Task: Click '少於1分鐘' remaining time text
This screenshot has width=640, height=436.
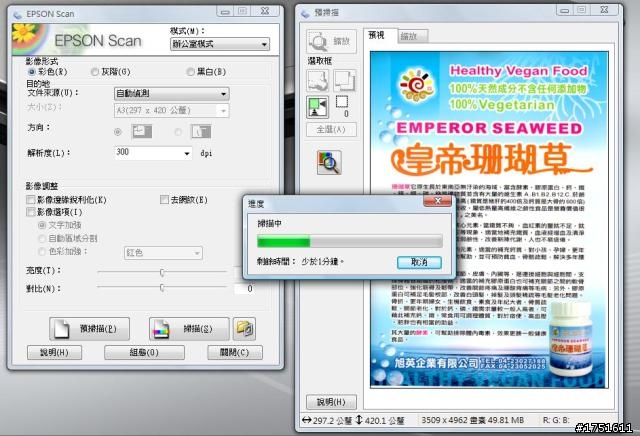Action: 320,261
